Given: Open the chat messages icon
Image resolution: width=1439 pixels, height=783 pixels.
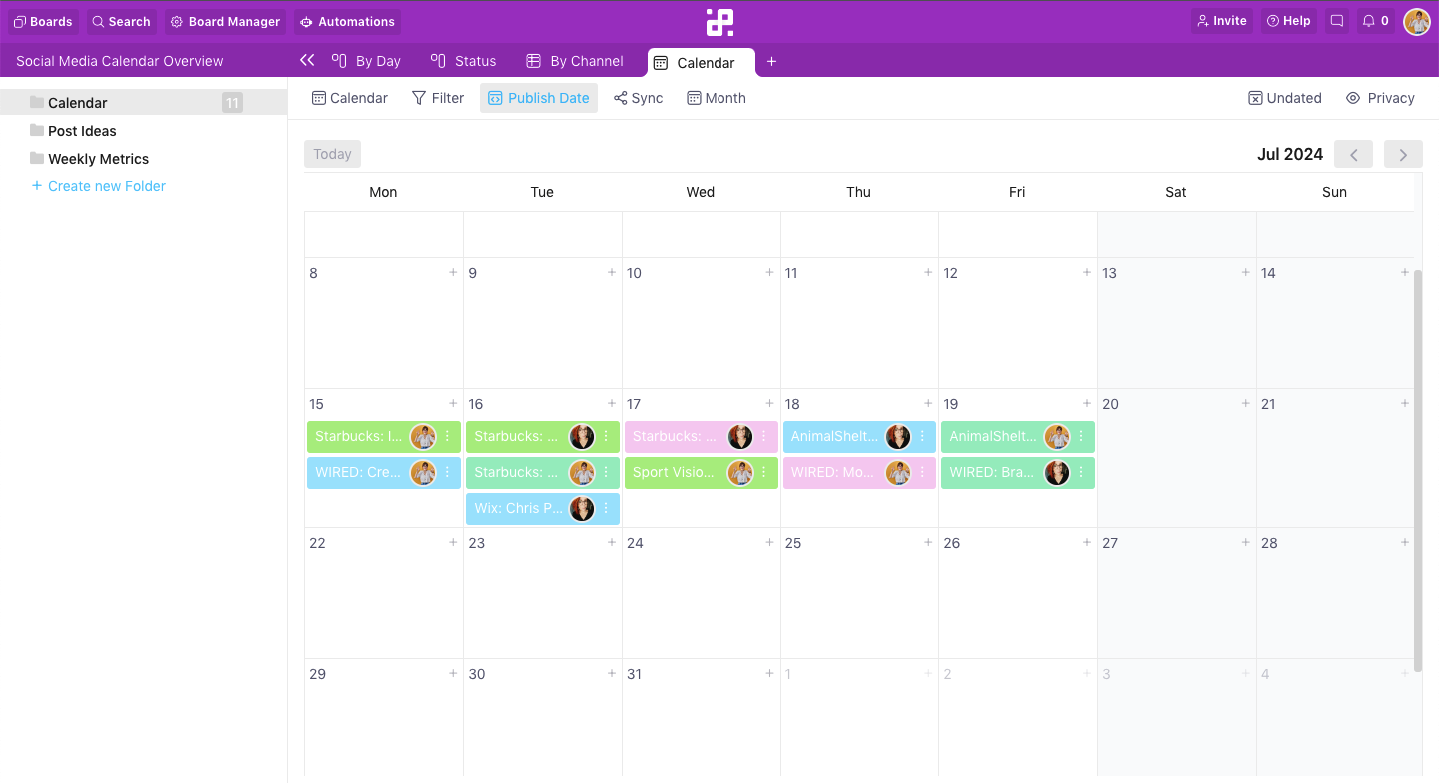Looking at the screenshot, I should coord(1337,21).
